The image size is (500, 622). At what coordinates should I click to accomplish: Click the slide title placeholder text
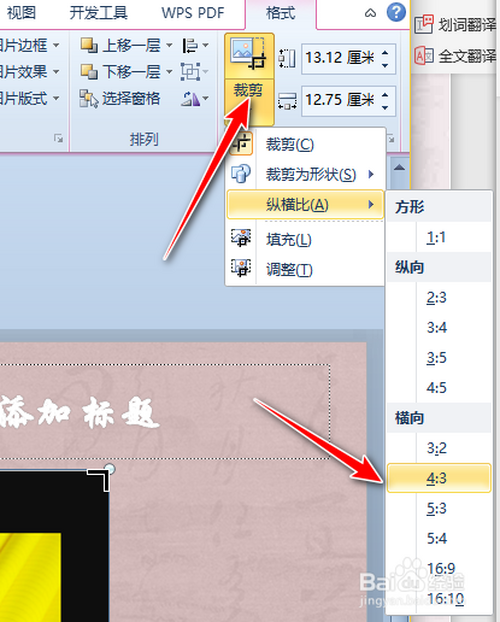(79, 413)
